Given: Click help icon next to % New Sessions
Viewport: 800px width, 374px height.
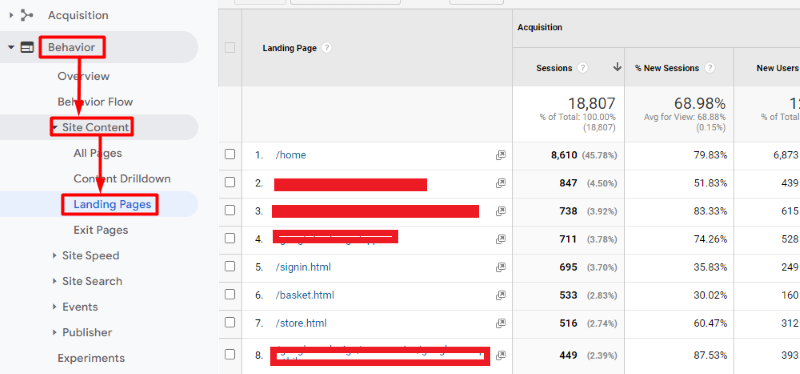Looking at the screenshot, I should pos(710,68).
